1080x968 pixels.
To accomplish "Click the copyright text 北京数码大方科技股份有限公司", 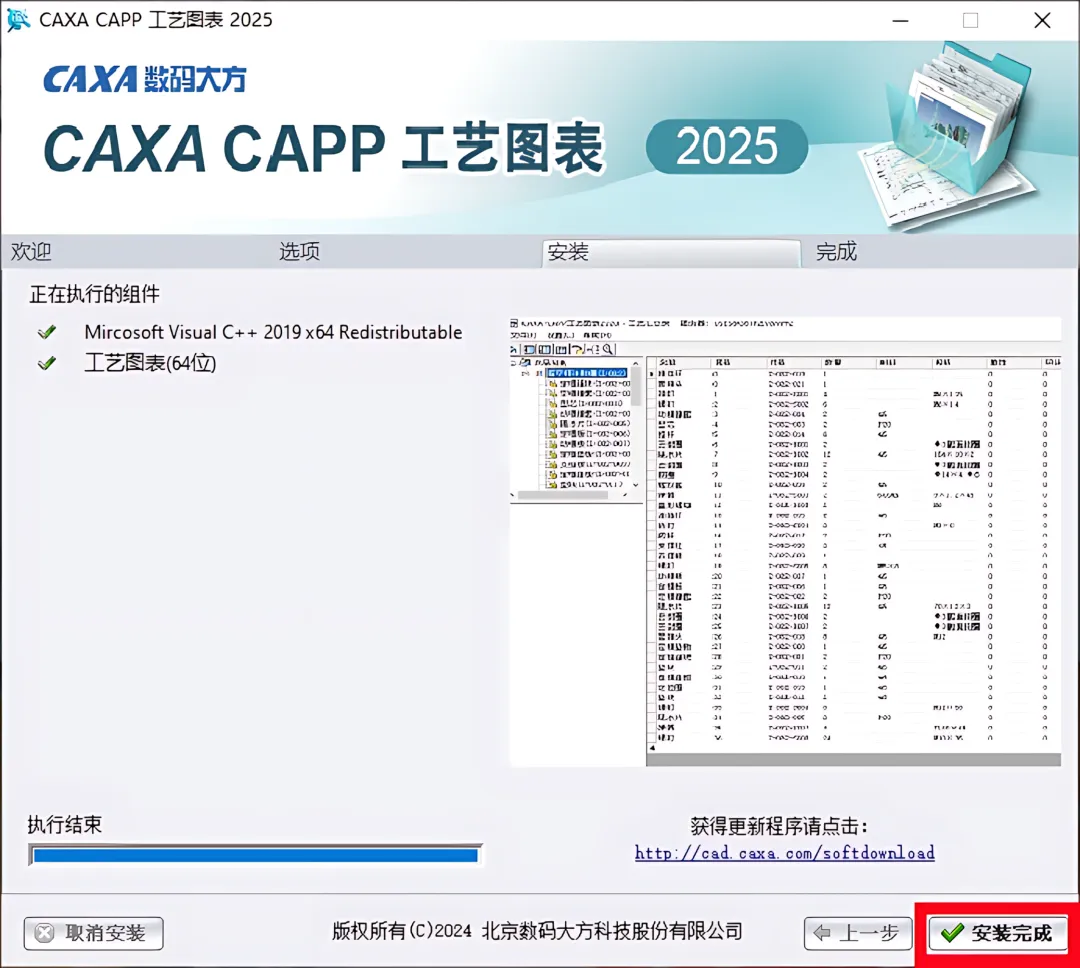I will click(x=612, y=931).
